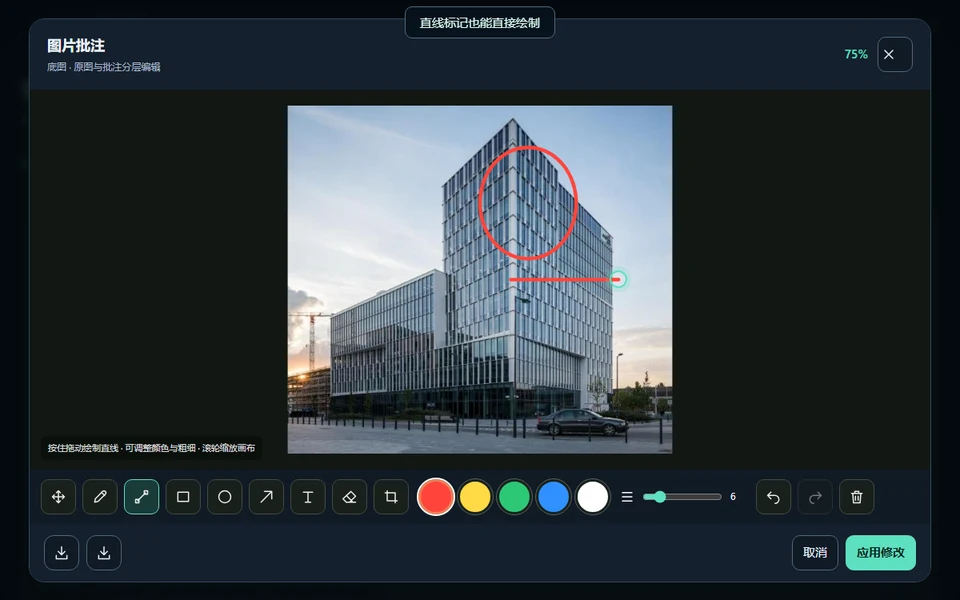Screen dimensions: 960x600
Task: Pick the green color swatch
Action: [x=514, y=497]
